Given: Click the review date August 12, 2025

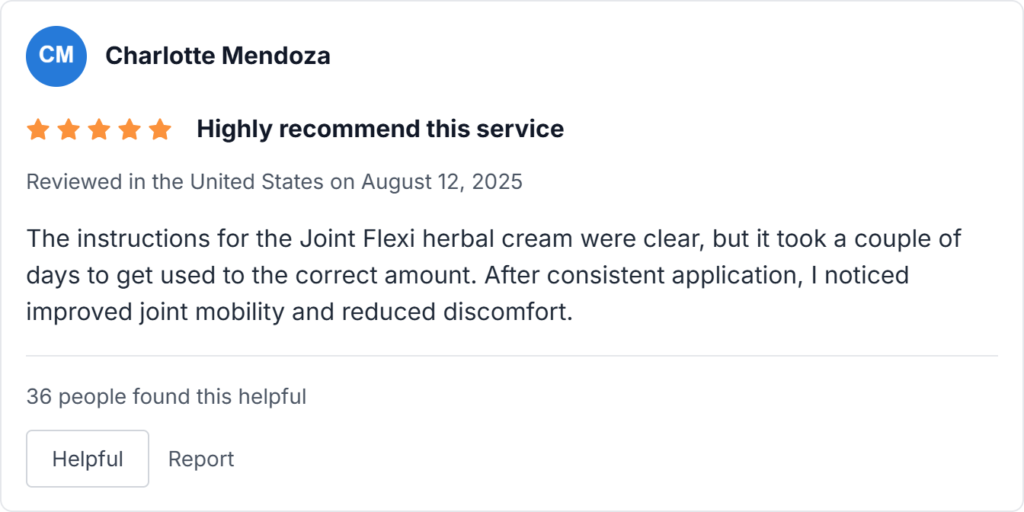Looking at the screenshot, I should click(442, 182).
